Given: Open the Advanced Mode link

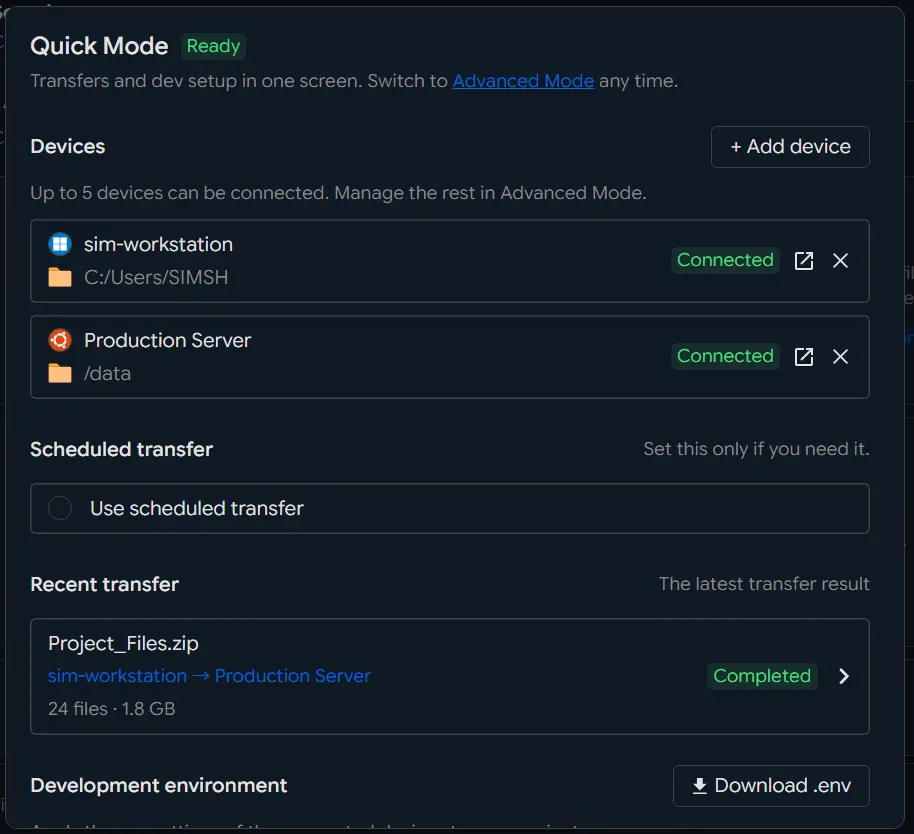Looking at the screenshot, I should click(523, 80).
